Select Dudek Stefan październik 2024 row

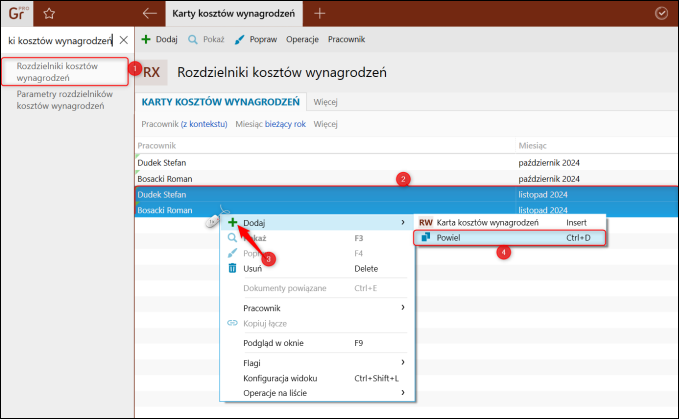(407, 163)
